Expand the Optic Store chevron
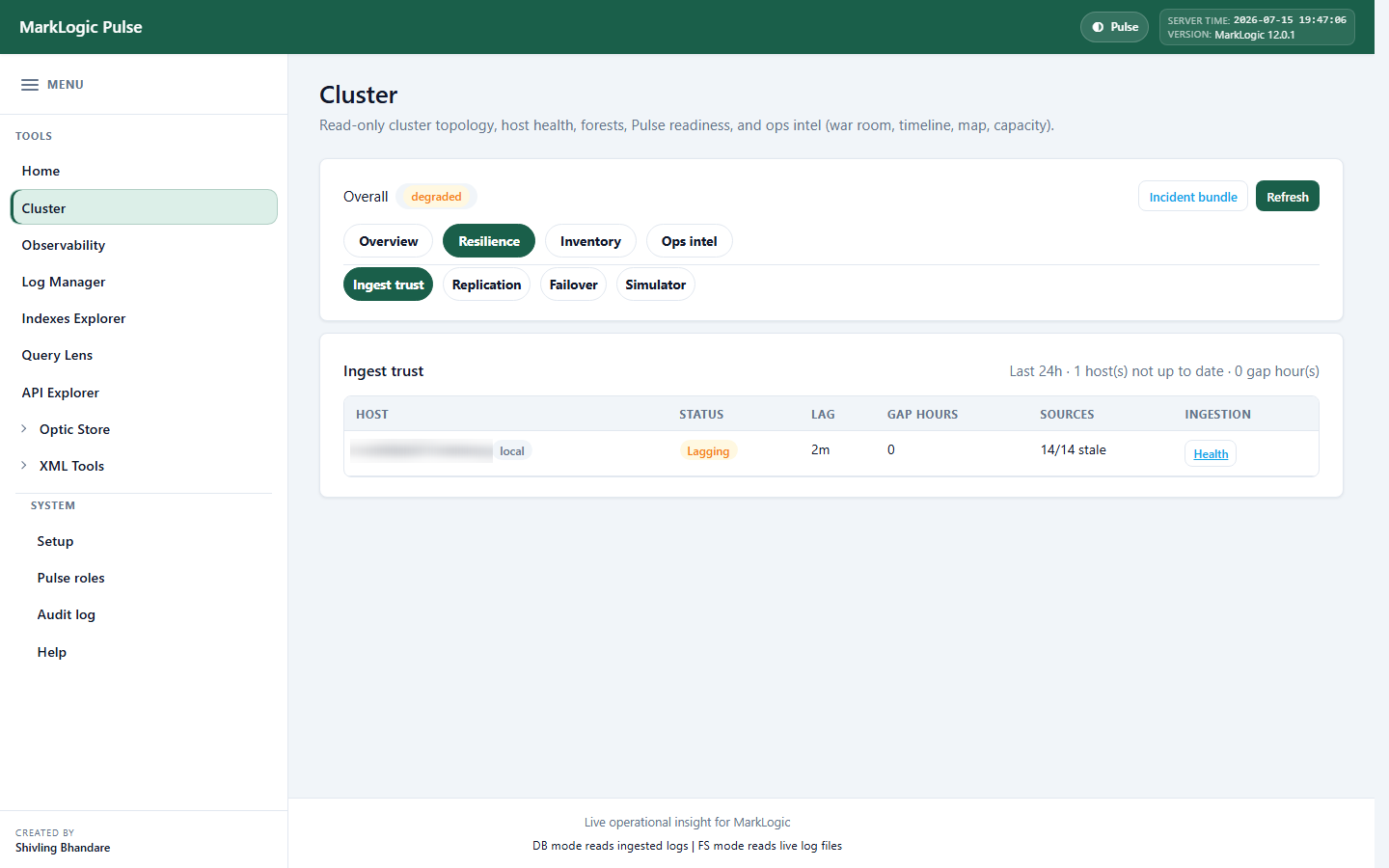This screenshot has height=868, width=1389. (x=24, y=429)
